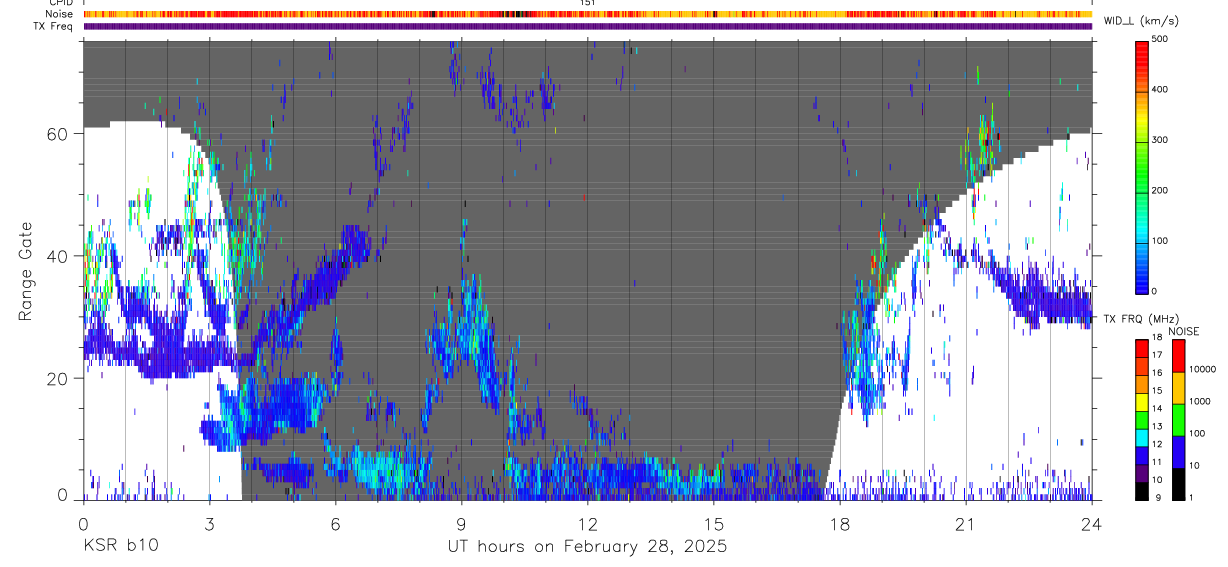Viewport: 1228px width, 567px height.
Task: Click the 15 tick on UT hours axis
Action: [x=713, y=523]
